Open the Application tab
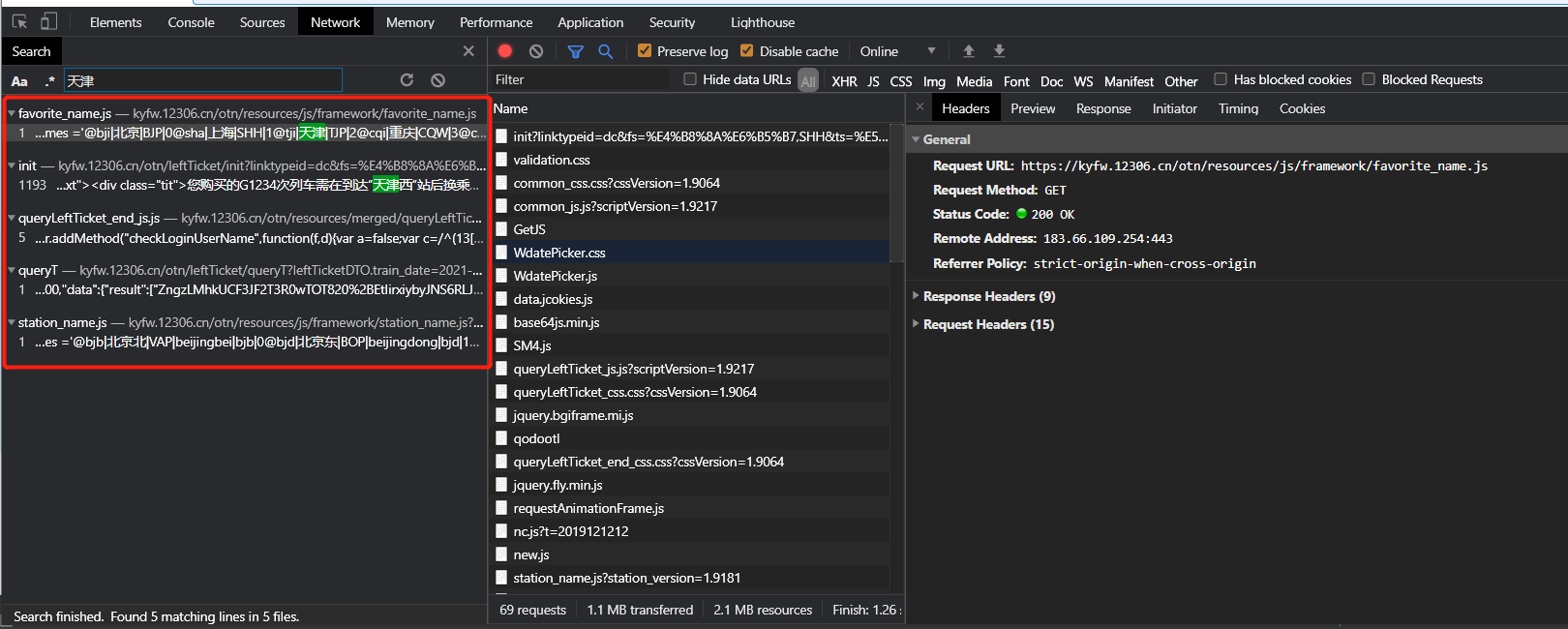The image size is (1568, 629). (590, 22)
